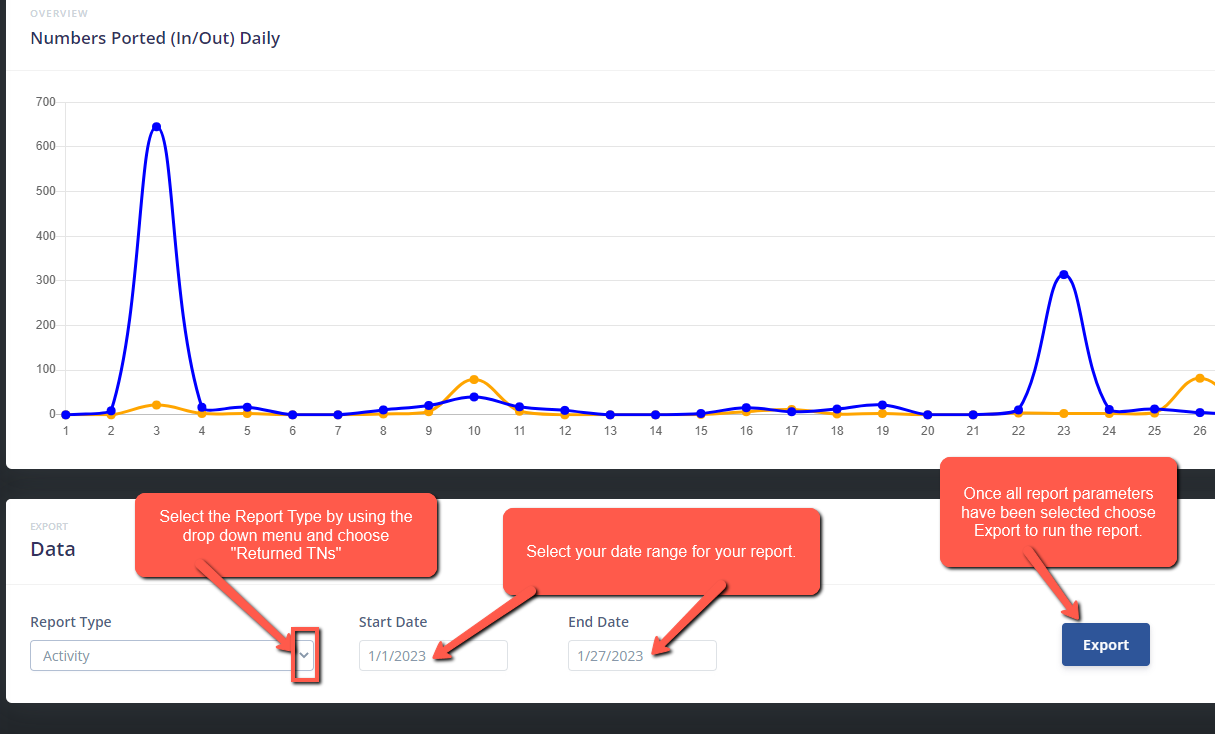Click the blue data point on day 19
This screenshot has width=1215, height=734.
click(882, 405)
